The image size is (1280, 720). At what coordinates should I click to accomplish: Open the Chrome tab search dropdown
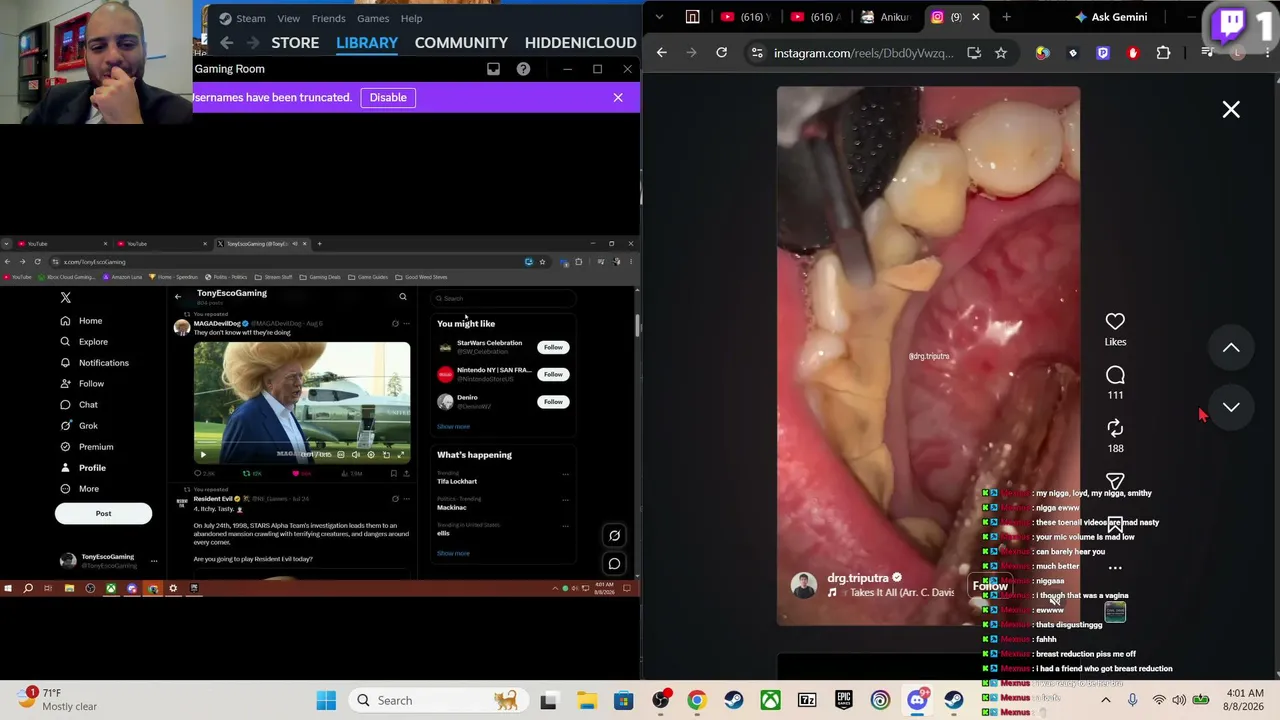tap(660, 17)
